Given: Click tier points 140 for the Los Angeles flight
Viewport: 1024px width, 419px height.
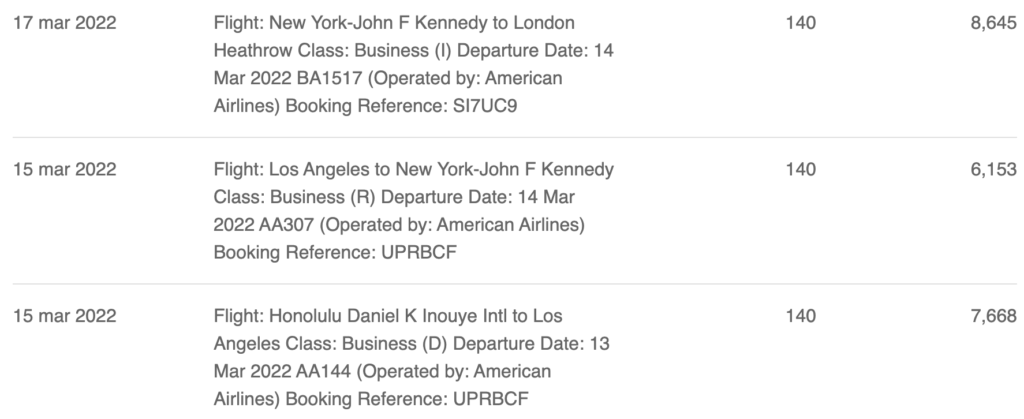Looking at the screenshot, I should click(x=801, y=170).
